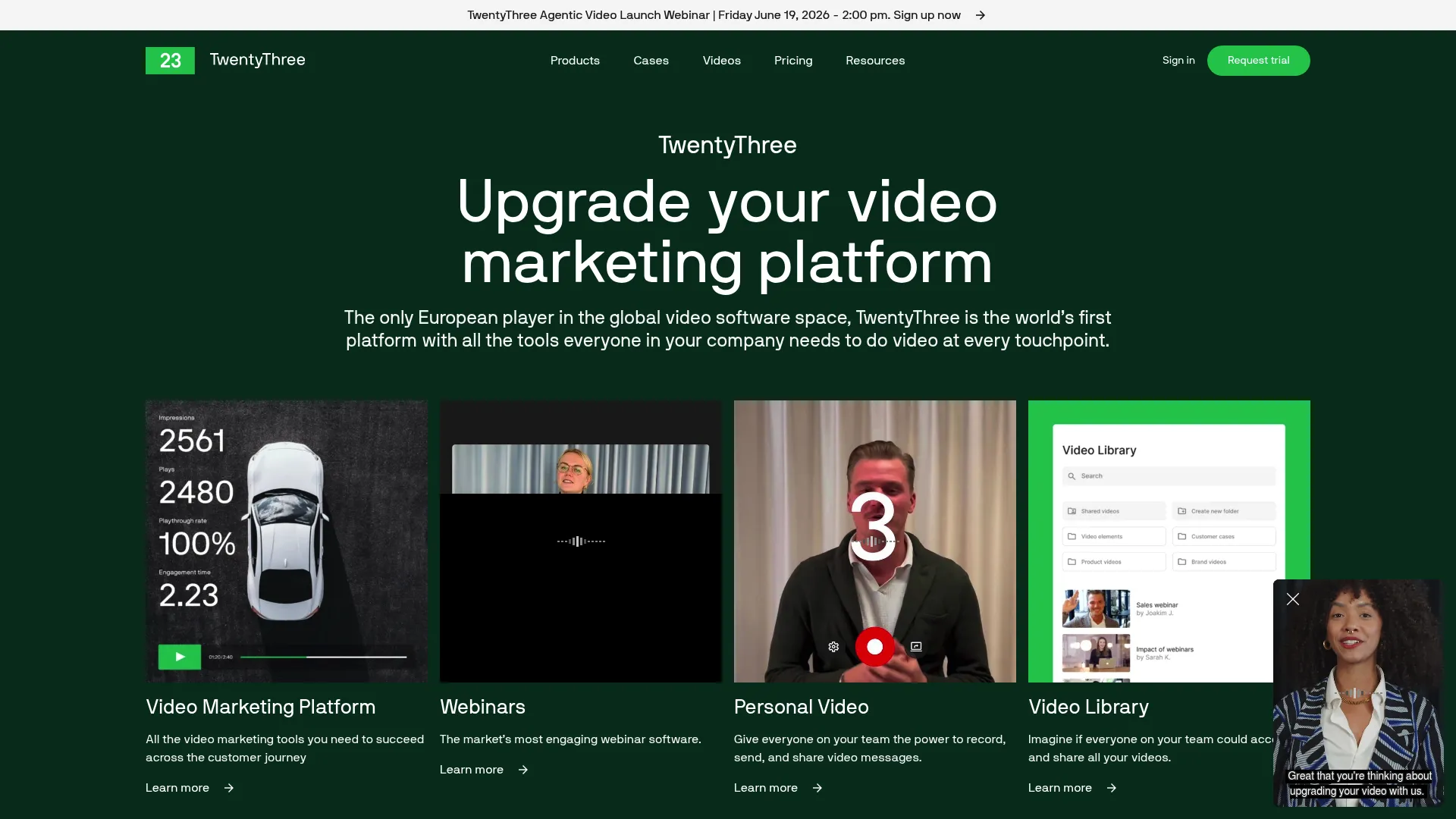Open the Brand videos folder
The image size is (1456, 819).
1224,562
